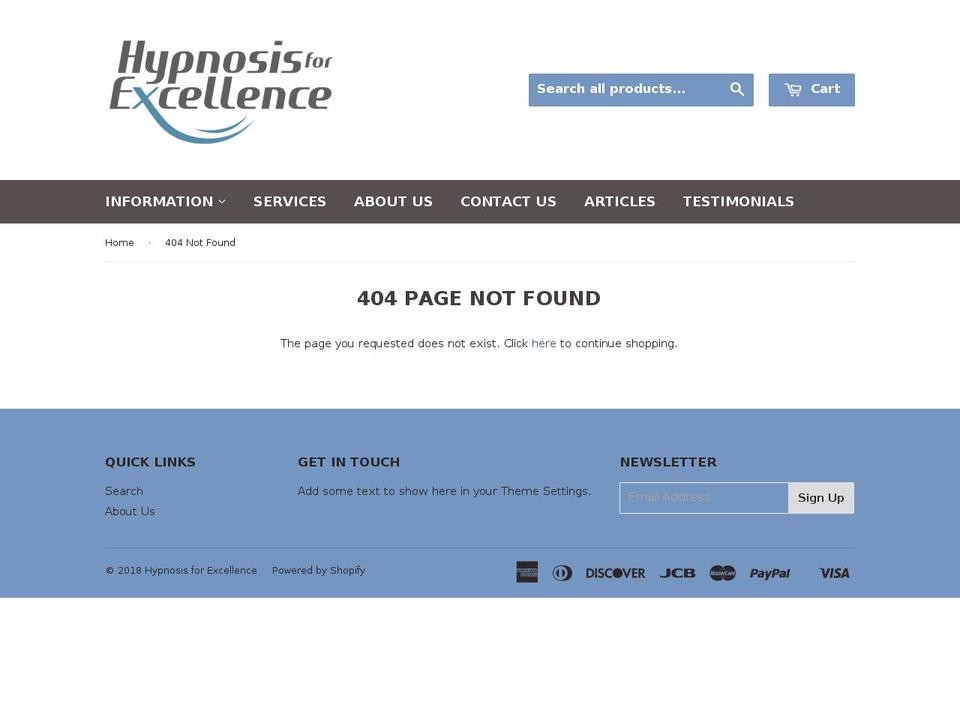Click the Sign Up newsletter button

821,498
